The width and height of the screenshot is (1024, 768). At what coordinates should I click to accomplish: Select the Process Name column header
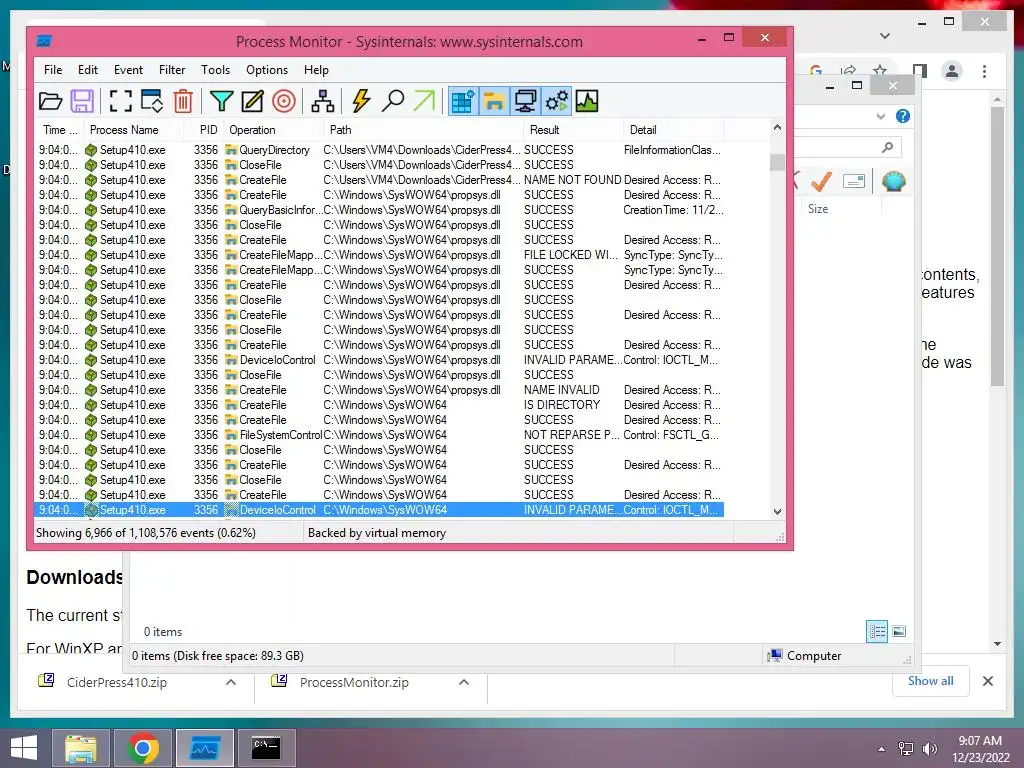point(133,130)
